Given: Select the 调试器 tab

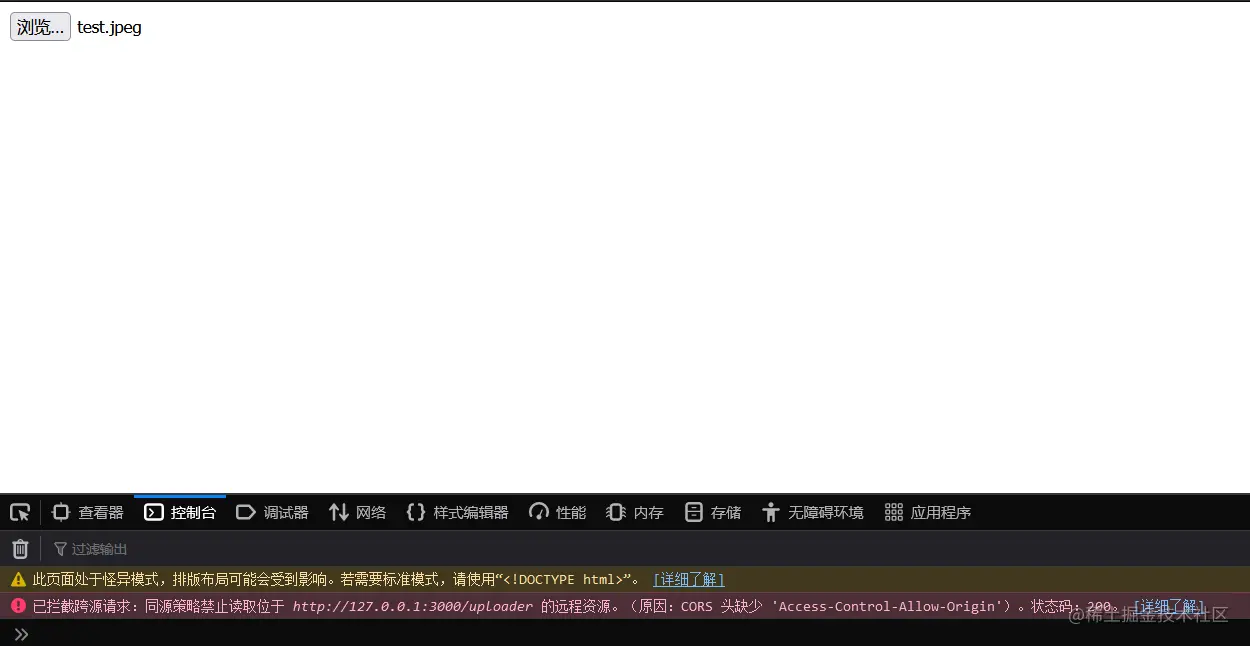Looking at the screenshot, I should coord(272,512).
